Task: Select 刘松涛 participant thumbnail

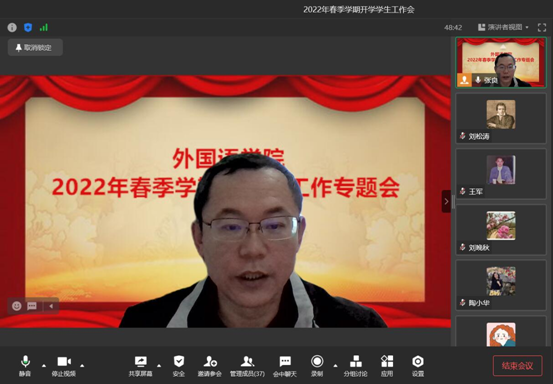Action: pos(501,118)
